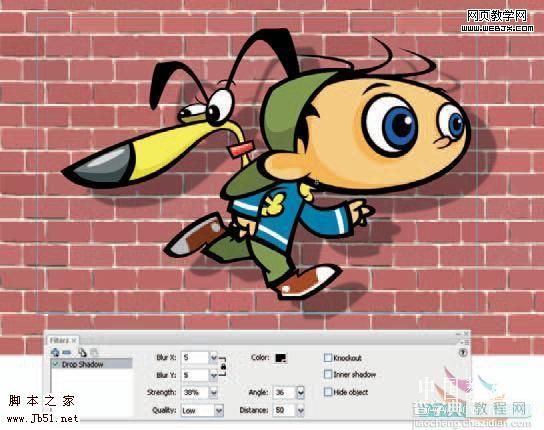
Task: Enable the Hide object checkbox
Action: (x=328, y=392)
